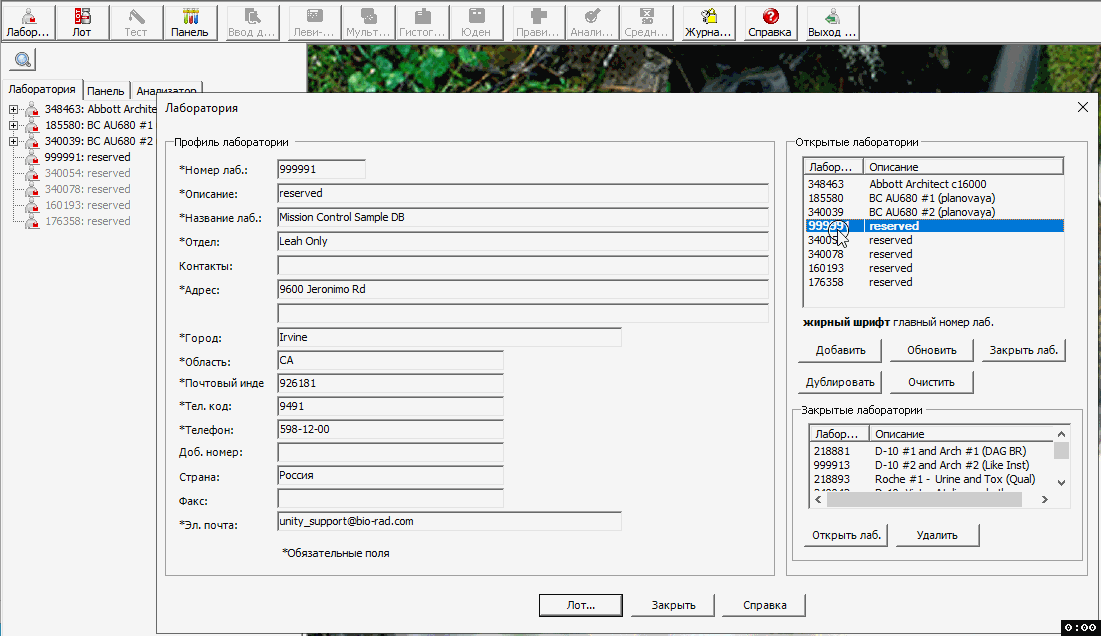Expand tree node 340039 BC AU680 #2

pyautogui.click(x=13, y=141)
